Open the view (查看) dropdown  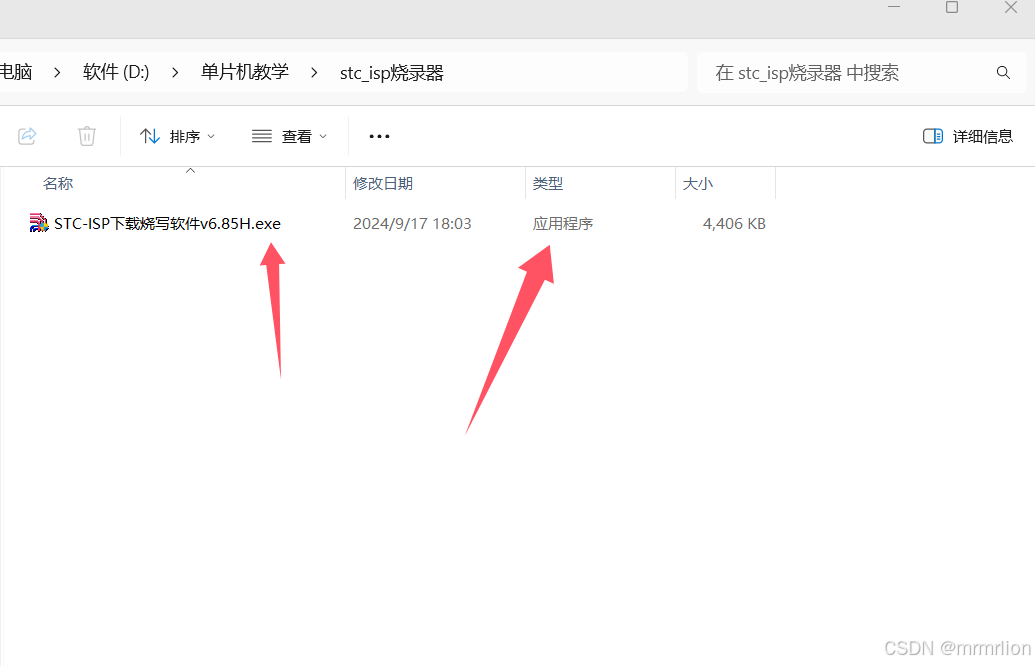coord(289,136)
